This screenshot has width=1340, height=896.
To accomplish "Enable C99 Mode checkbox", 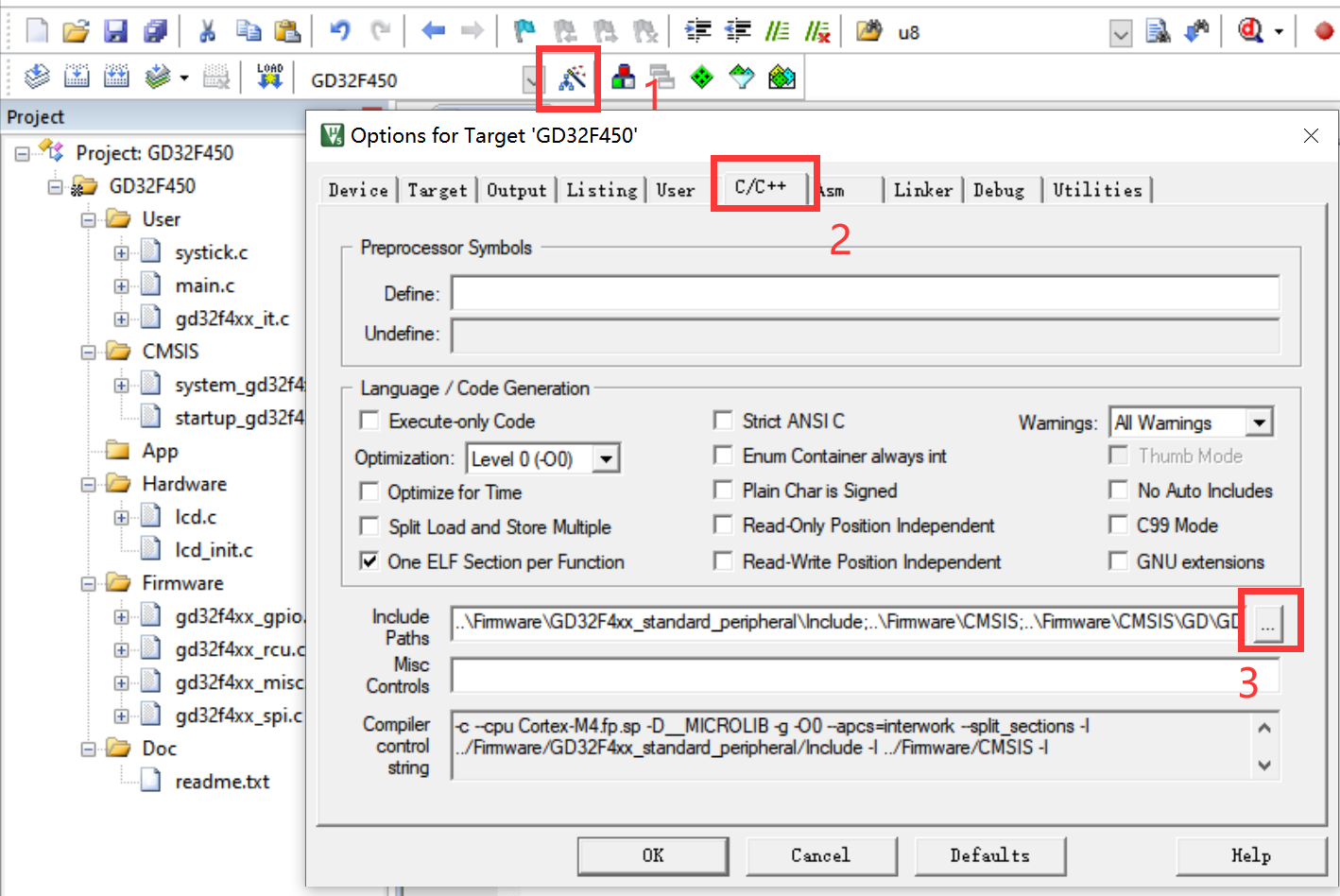I will click(x=1118, y=525).
